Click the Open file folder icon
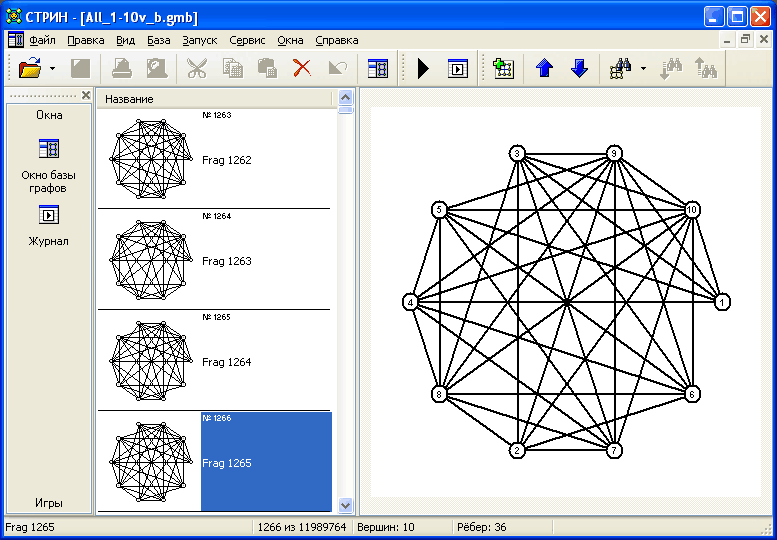The image size is (777, 540). [x=30, y=68]
